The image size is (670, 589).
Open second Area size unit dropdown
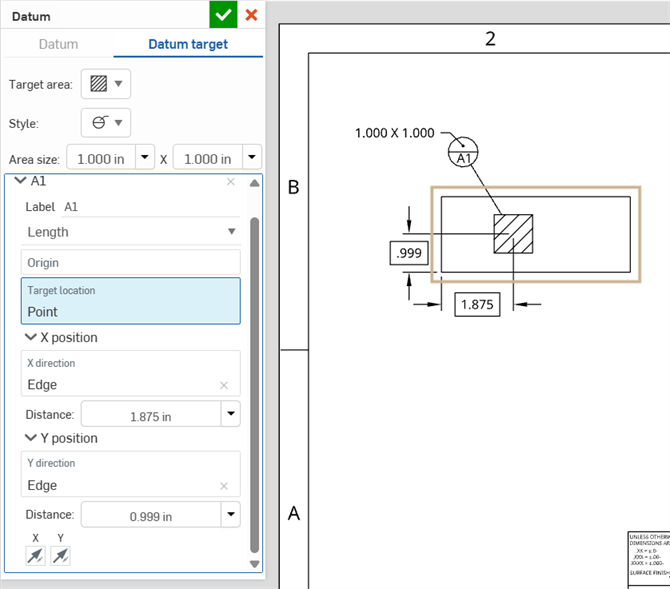pos(251,158)
